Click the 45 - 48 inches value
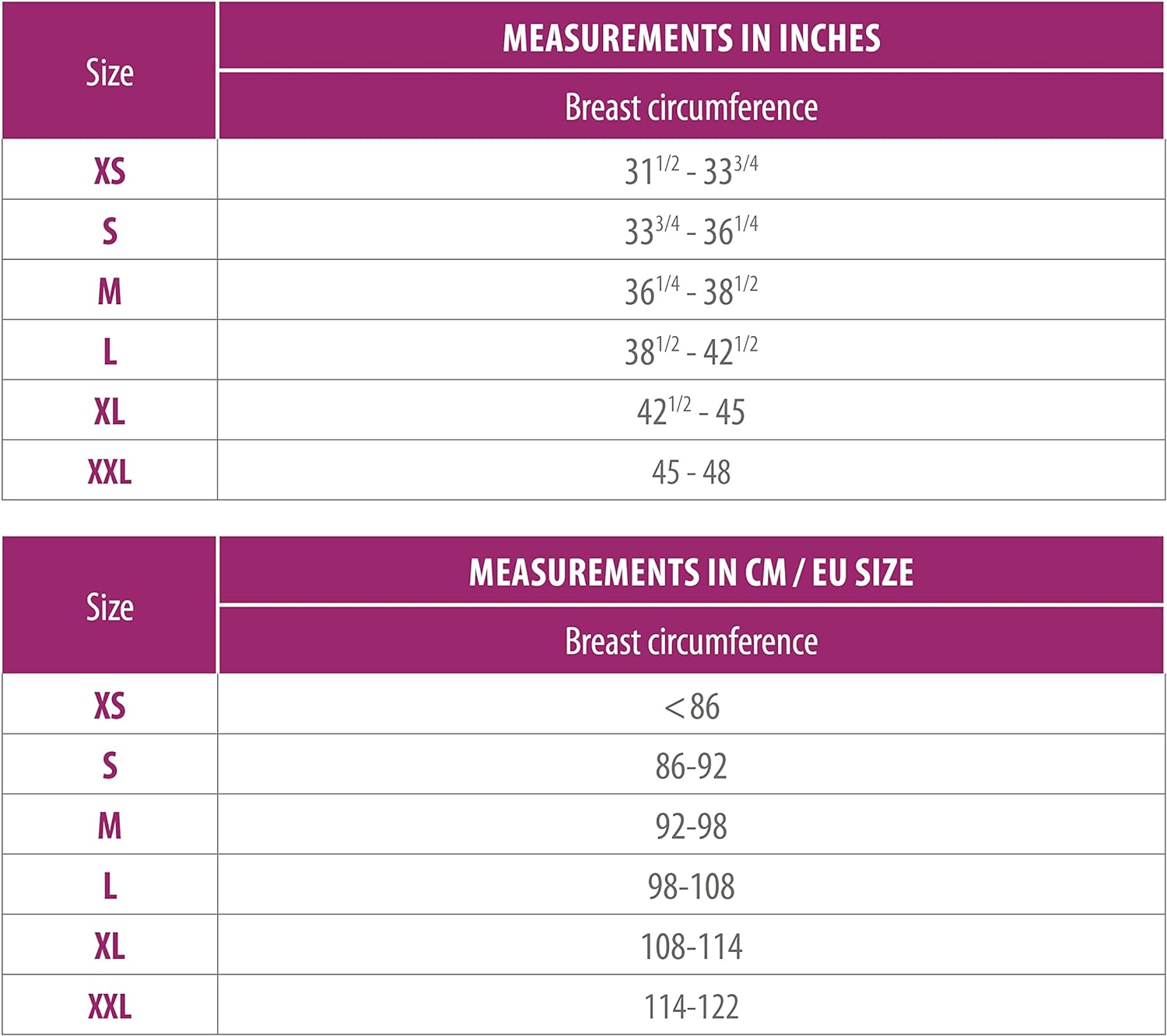 [691, 471]
